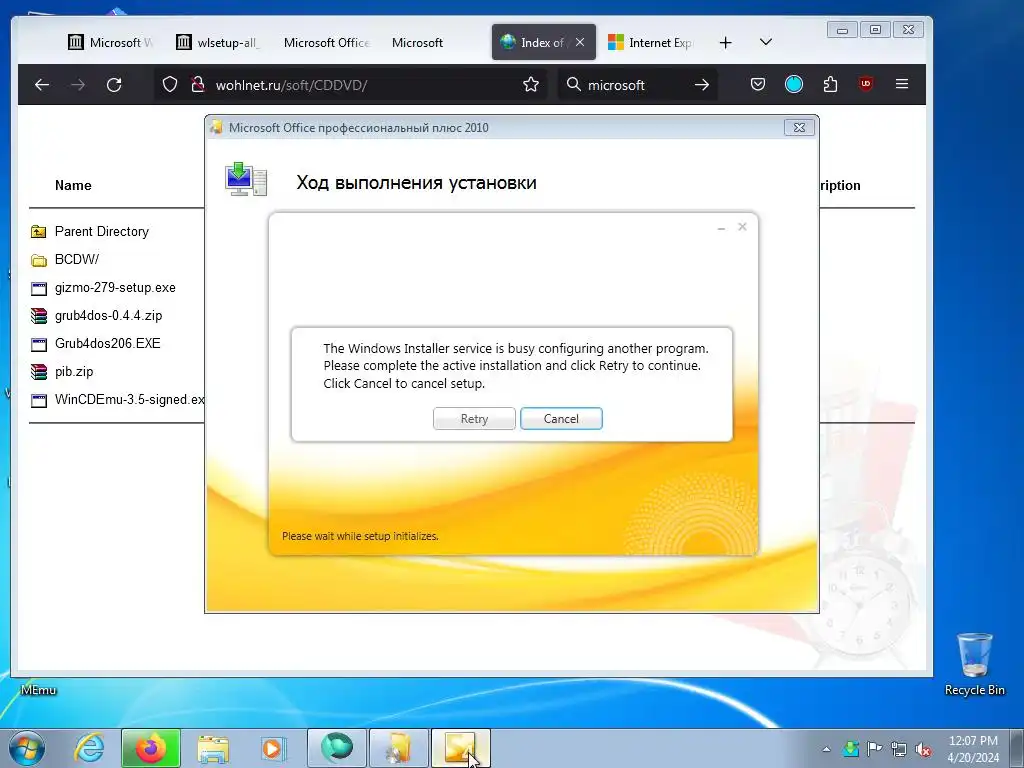Image resolution: width=1024 pixels, height=768 pixels.
Task: Open the Save to Pocket icon
Action: pyautogui.click(x=758, y=84)
